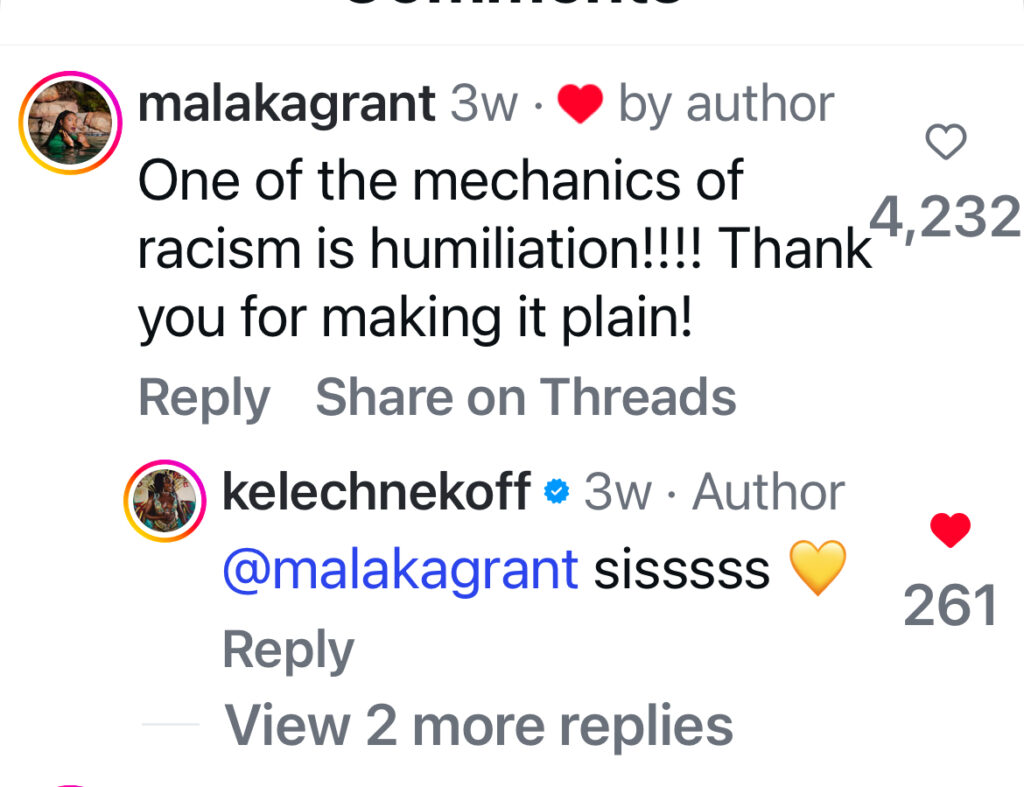Click the '3w' timestamp on malakagrant's comment

tap(483, 104)
